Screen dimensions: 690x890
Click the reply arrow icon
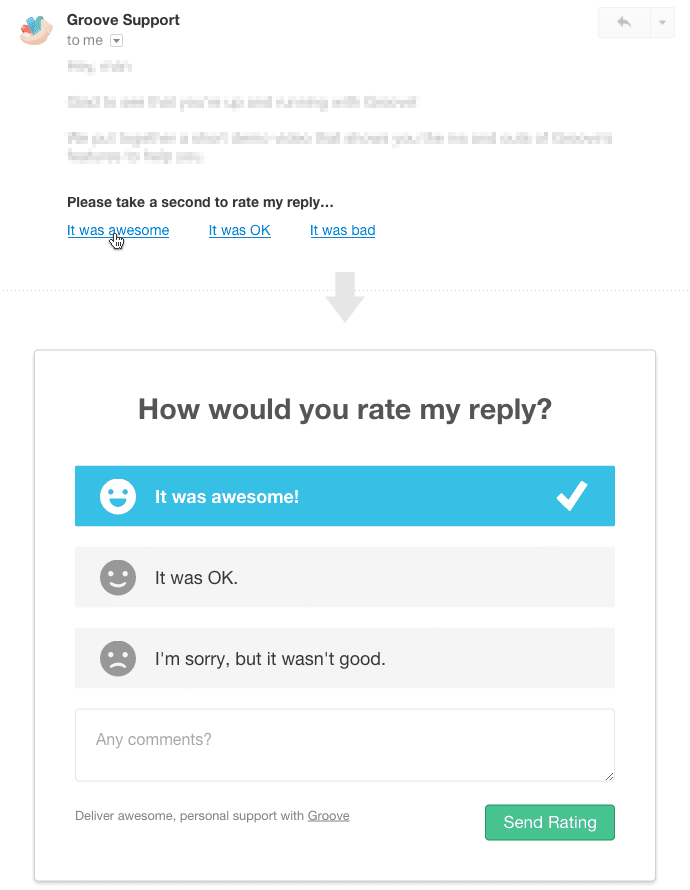pos(624,22)
